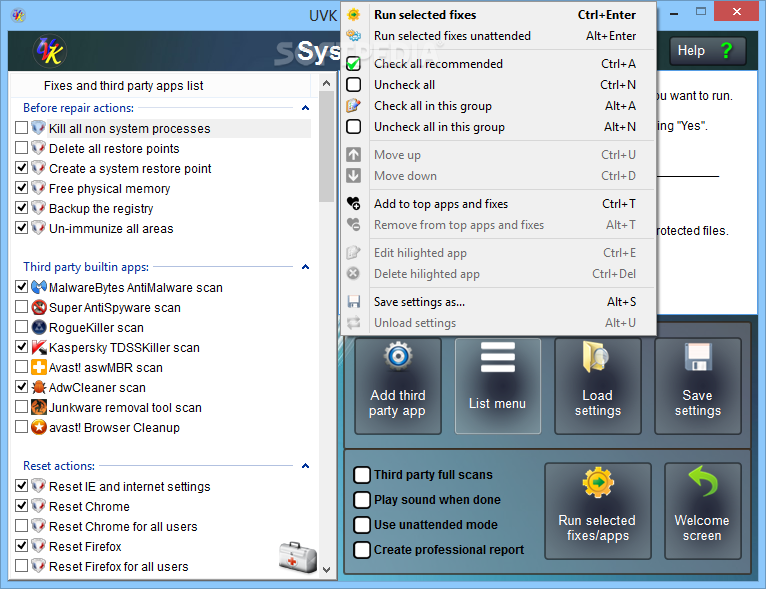Uncheck the Backup the registry checkbox
Image resolution: width=766 pixels, height=589 pixels.
[x=21, y=208]
